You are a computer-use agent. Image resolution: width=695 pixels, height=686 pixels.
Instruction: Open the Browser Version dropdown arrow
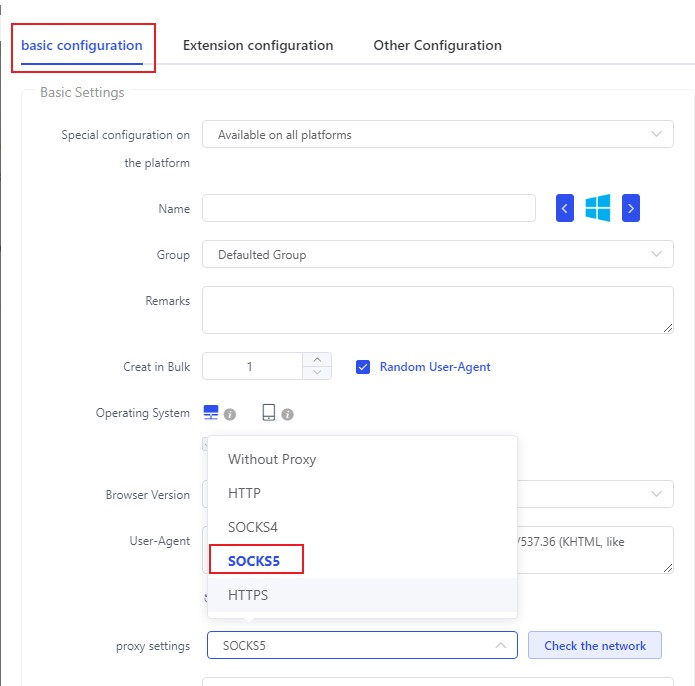click(656, 494)
